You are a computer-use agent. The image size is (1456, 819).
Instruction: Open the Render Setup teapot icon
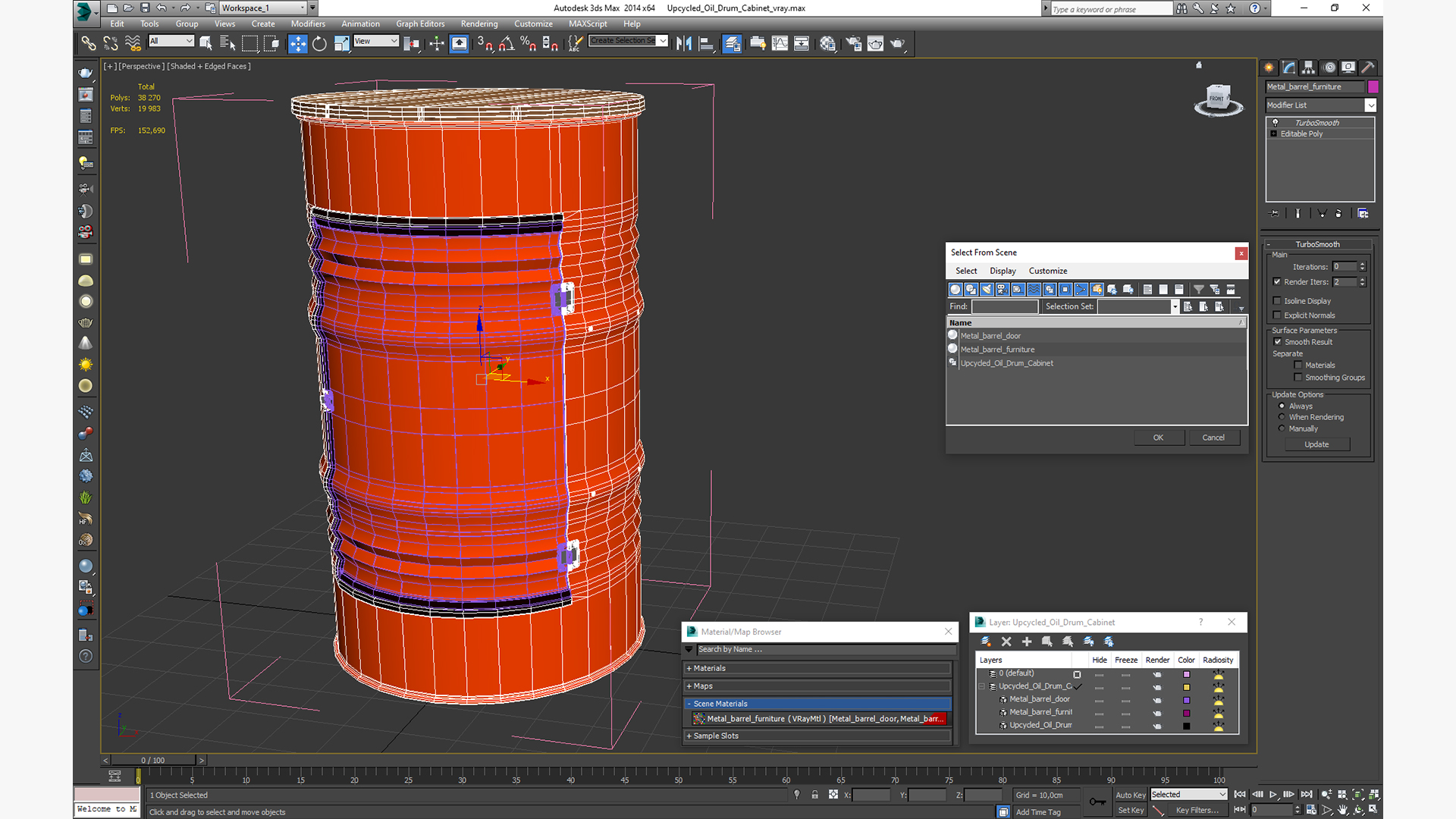click(853, 43)
